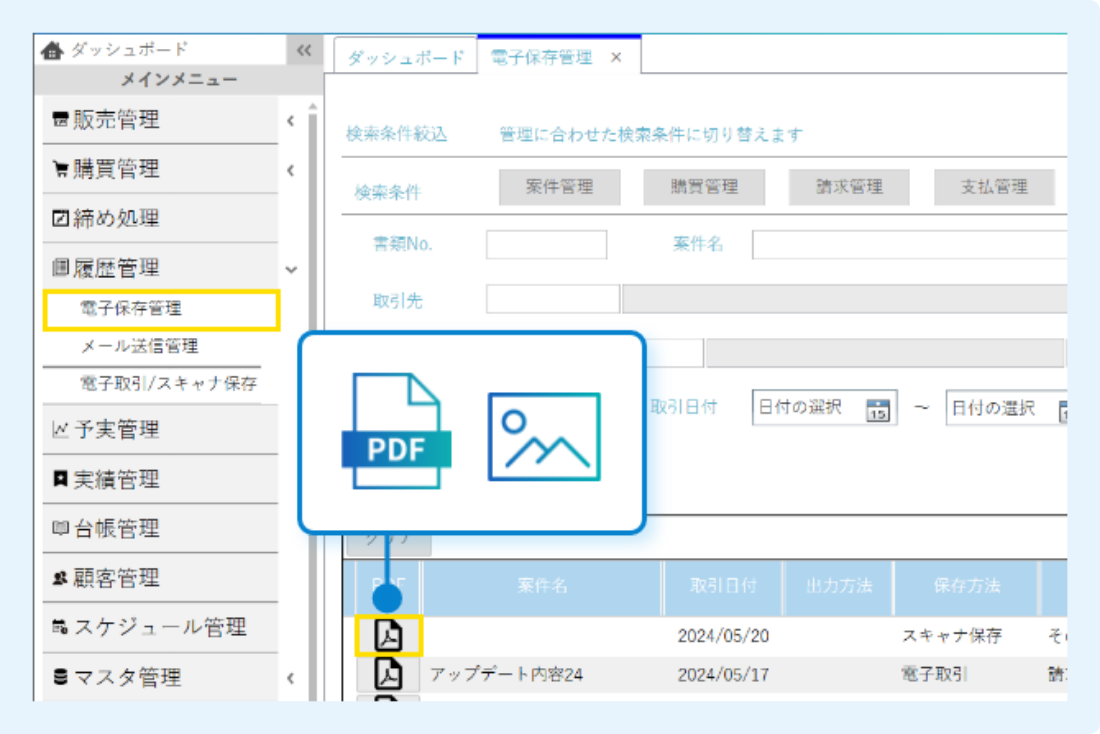Collapse the sidebar with the double-chevron button

click(x=304, y=50)
